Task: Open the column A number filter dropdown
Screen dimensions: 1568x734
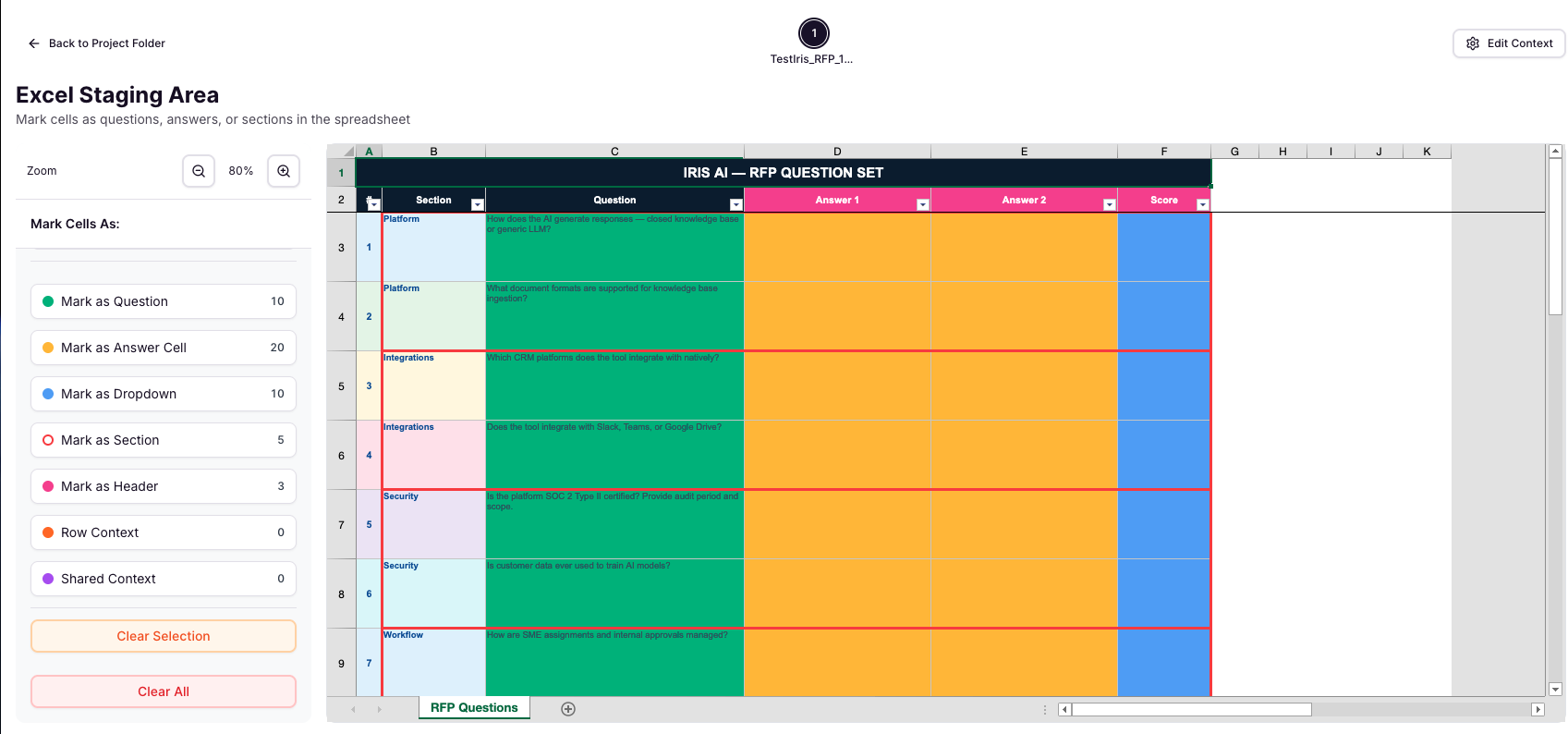Action: click(374, 205)
